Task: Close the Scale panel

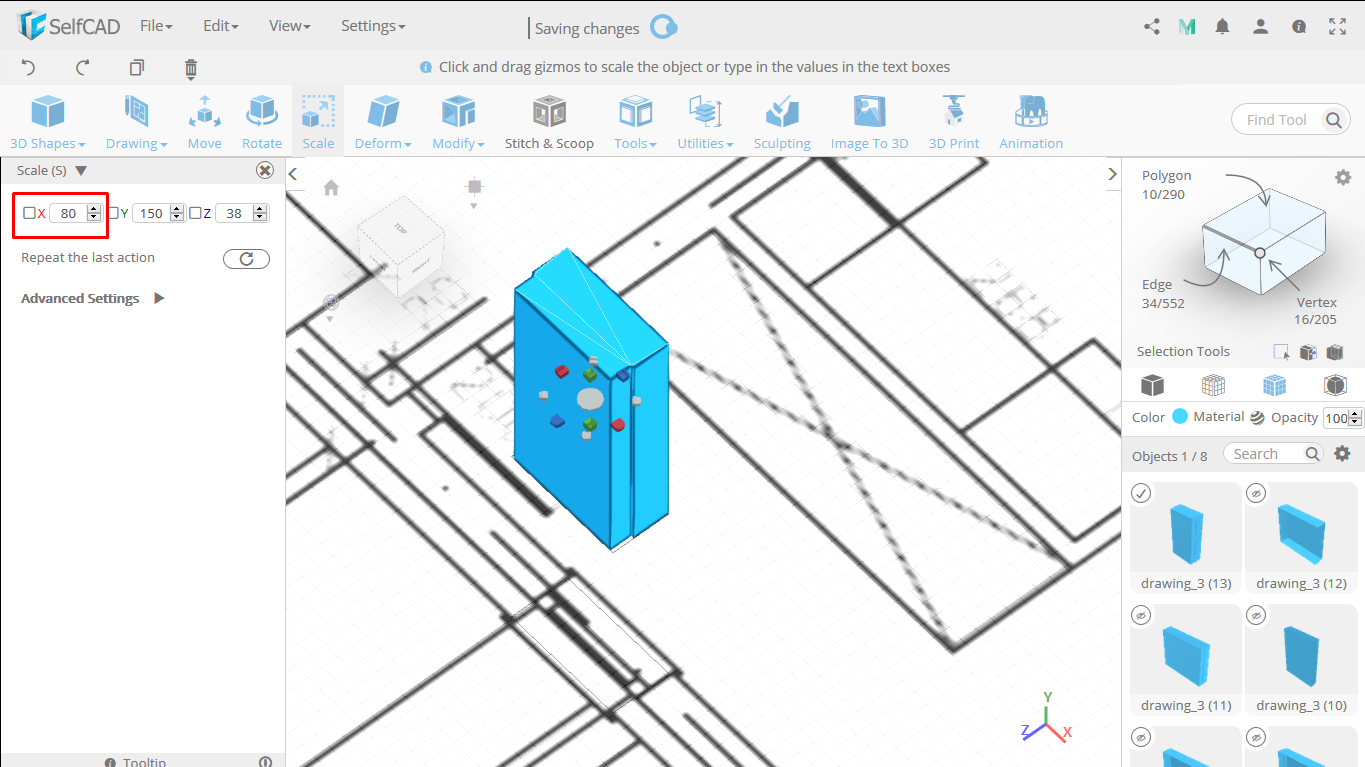Action: tap(265, 171)
